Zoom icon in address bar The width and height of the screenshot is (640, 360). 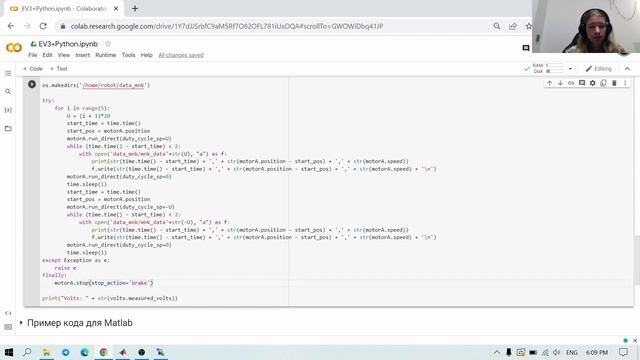coord(497,26)
